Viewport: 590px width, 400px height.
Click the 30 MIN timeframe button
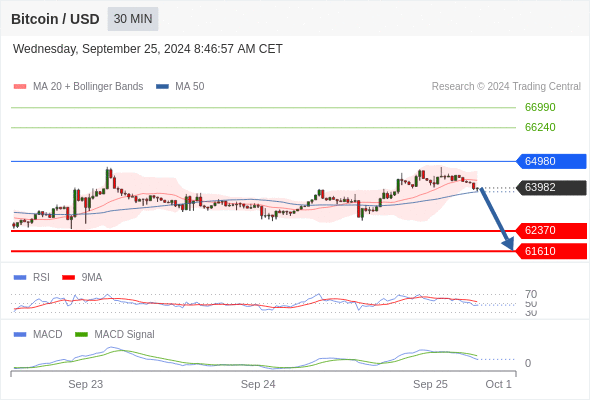coord(133,19)
